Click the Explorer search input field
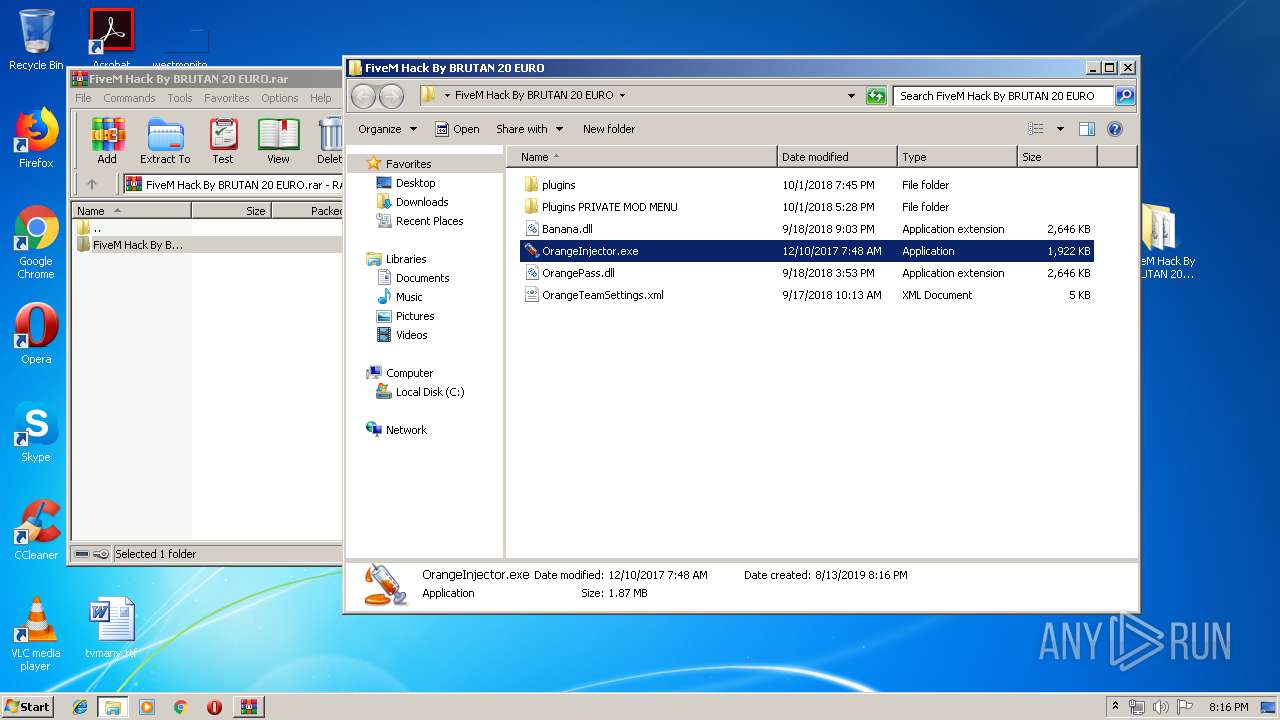 coord(1003,96)
